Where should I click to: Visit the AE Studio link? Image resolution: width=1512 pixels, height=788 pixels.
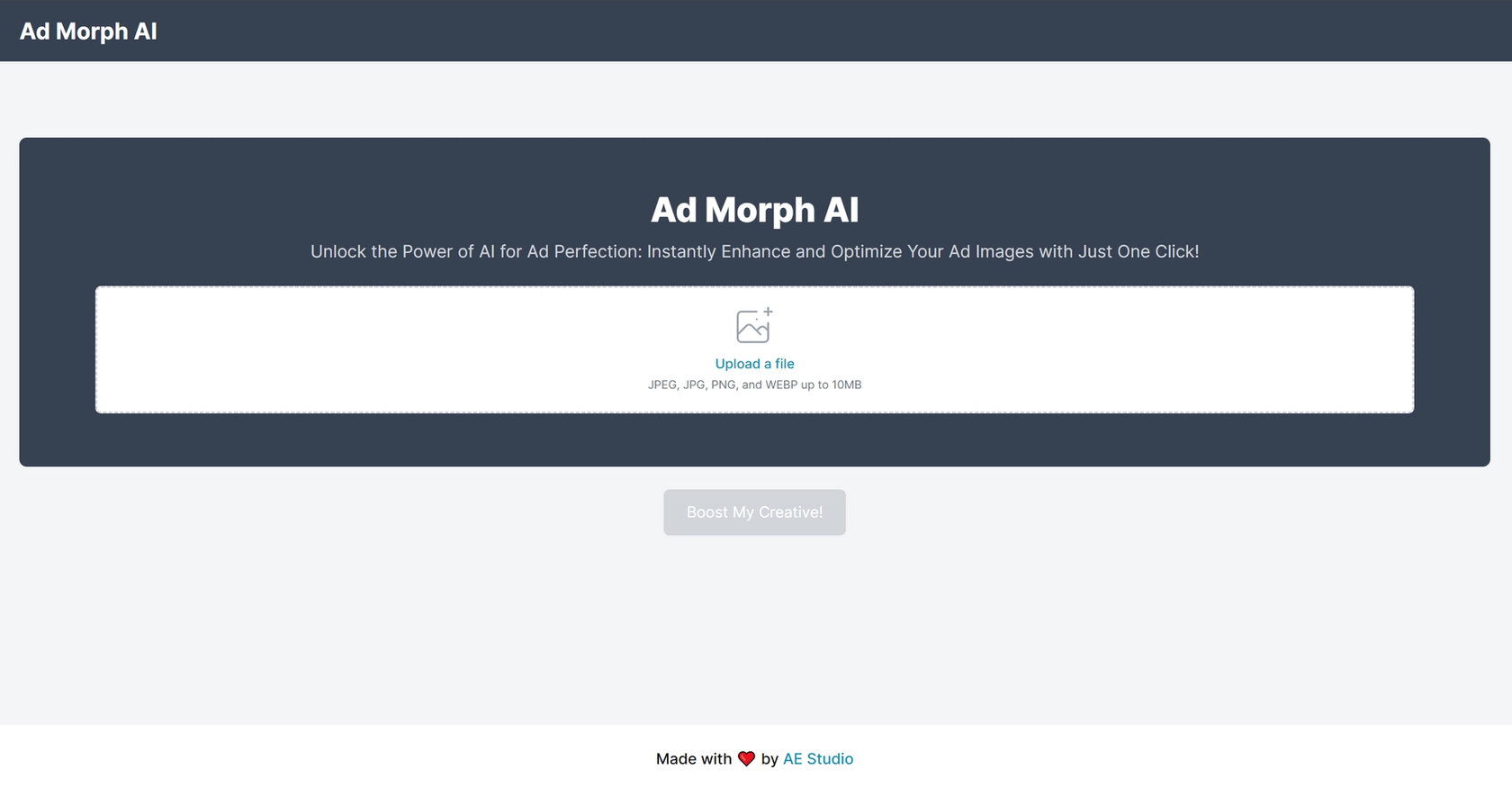coord(818,759)
